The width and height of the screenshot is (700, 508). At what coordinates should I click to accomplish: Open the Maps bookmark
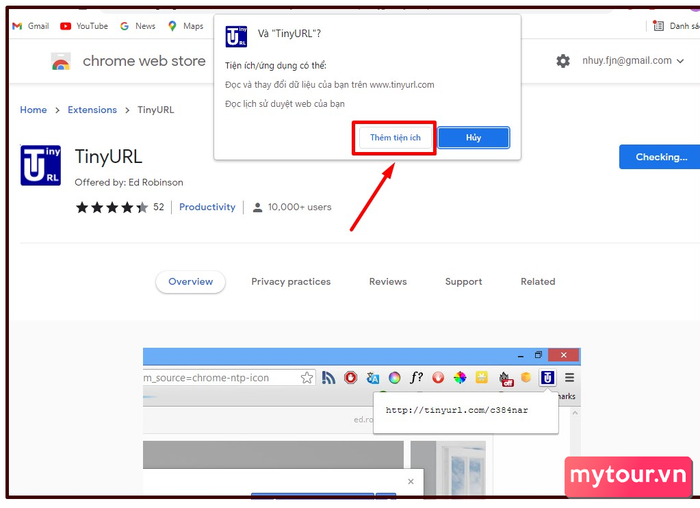(185, 26)
